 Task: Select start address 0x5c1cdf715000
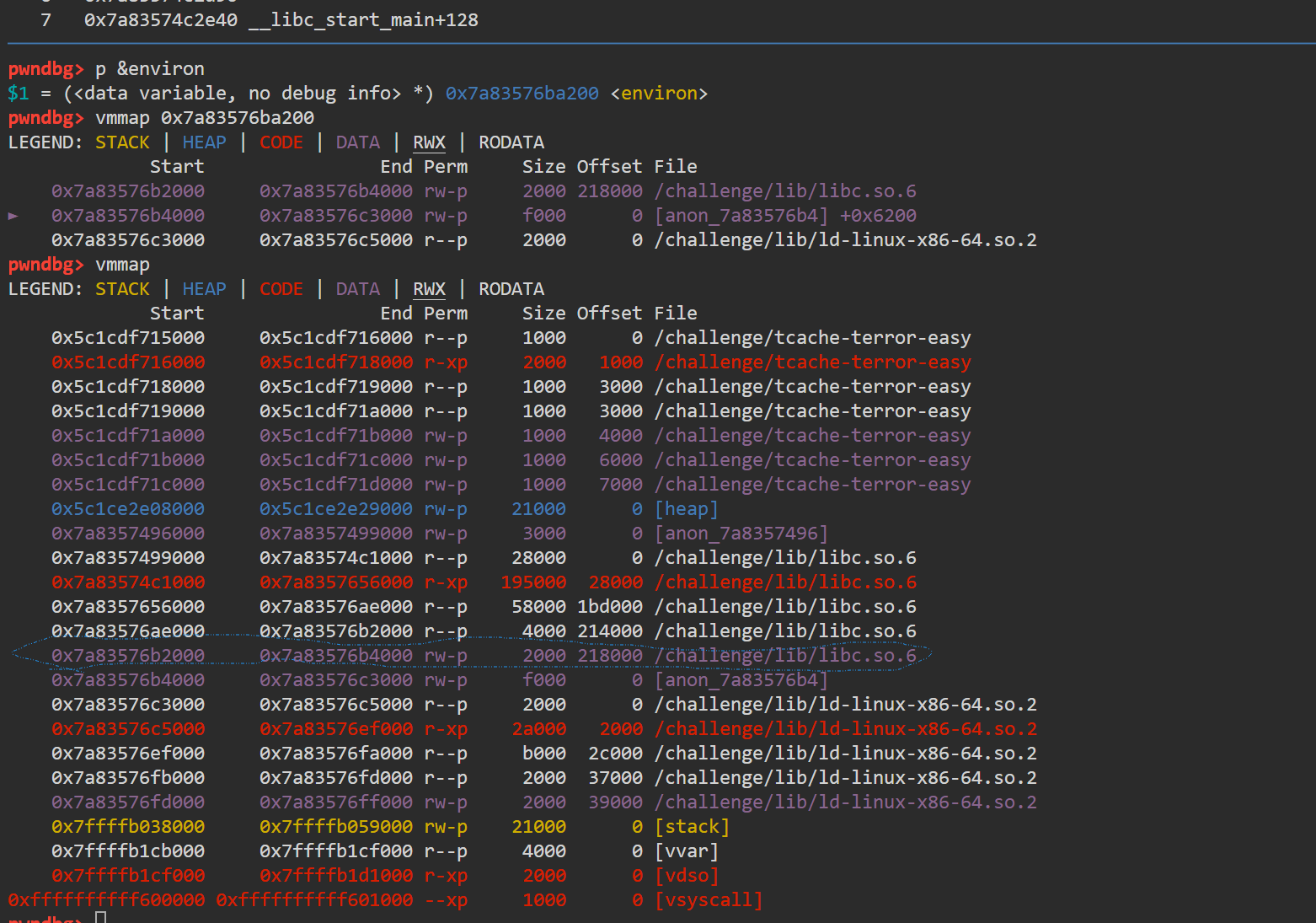[128, 337]
